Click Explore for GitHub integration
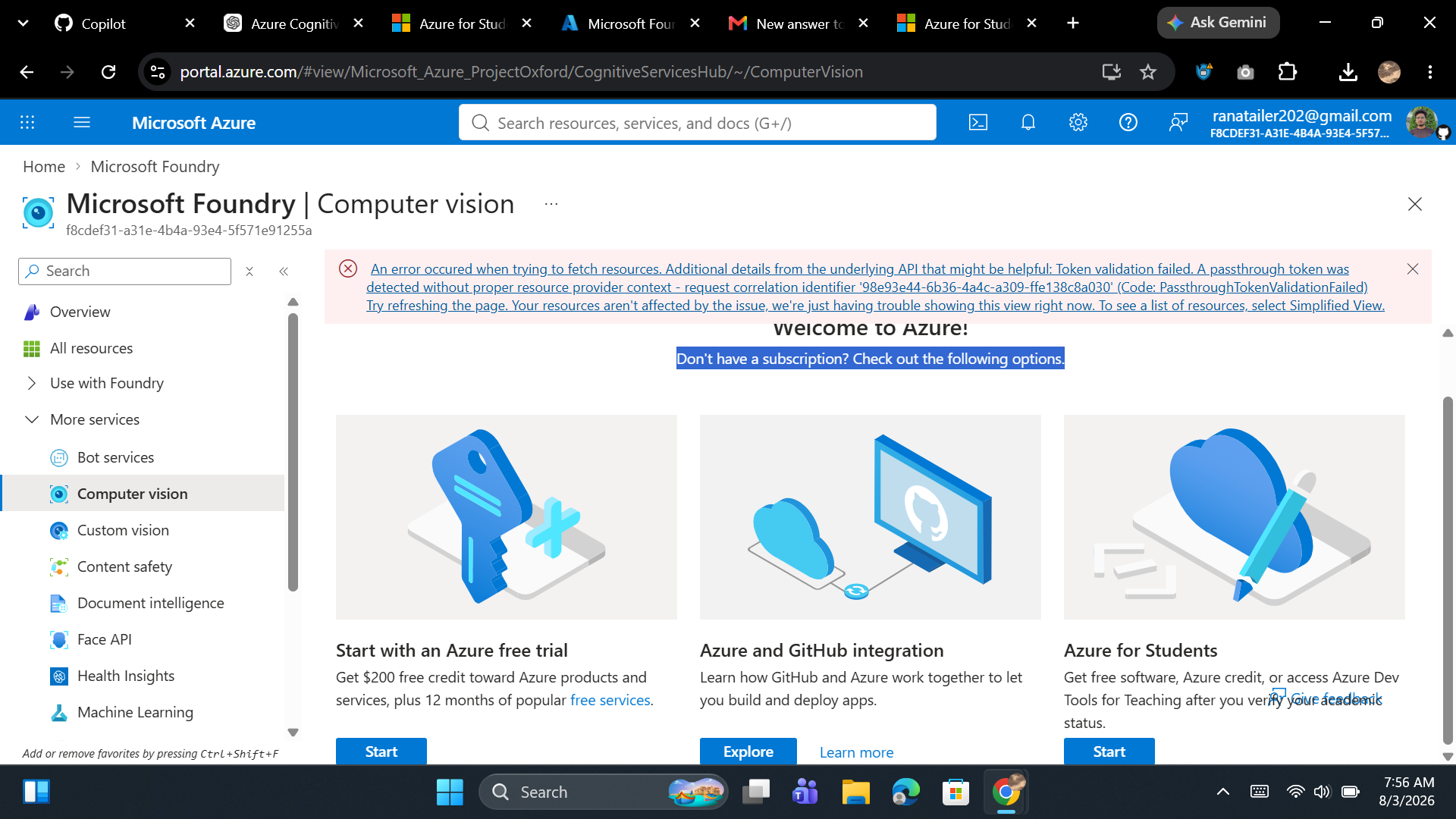 click(748, 752)
